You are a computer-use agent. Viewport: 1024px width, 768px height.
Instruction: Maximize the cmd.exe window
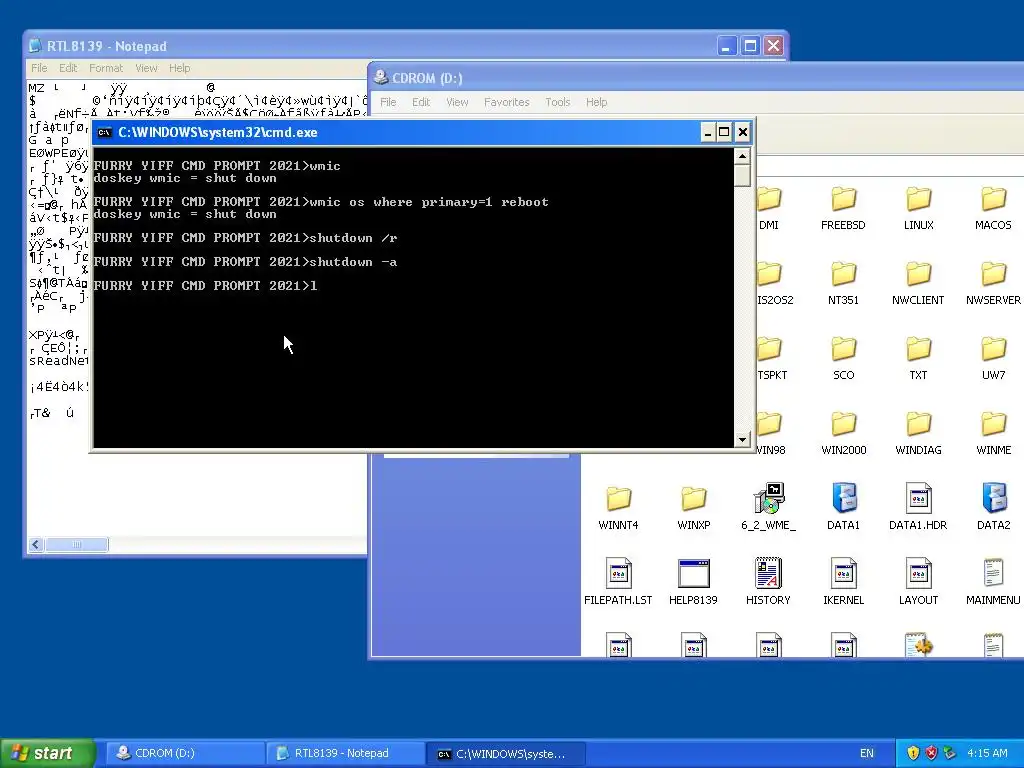pyautogui.click(x=724, y=133)
